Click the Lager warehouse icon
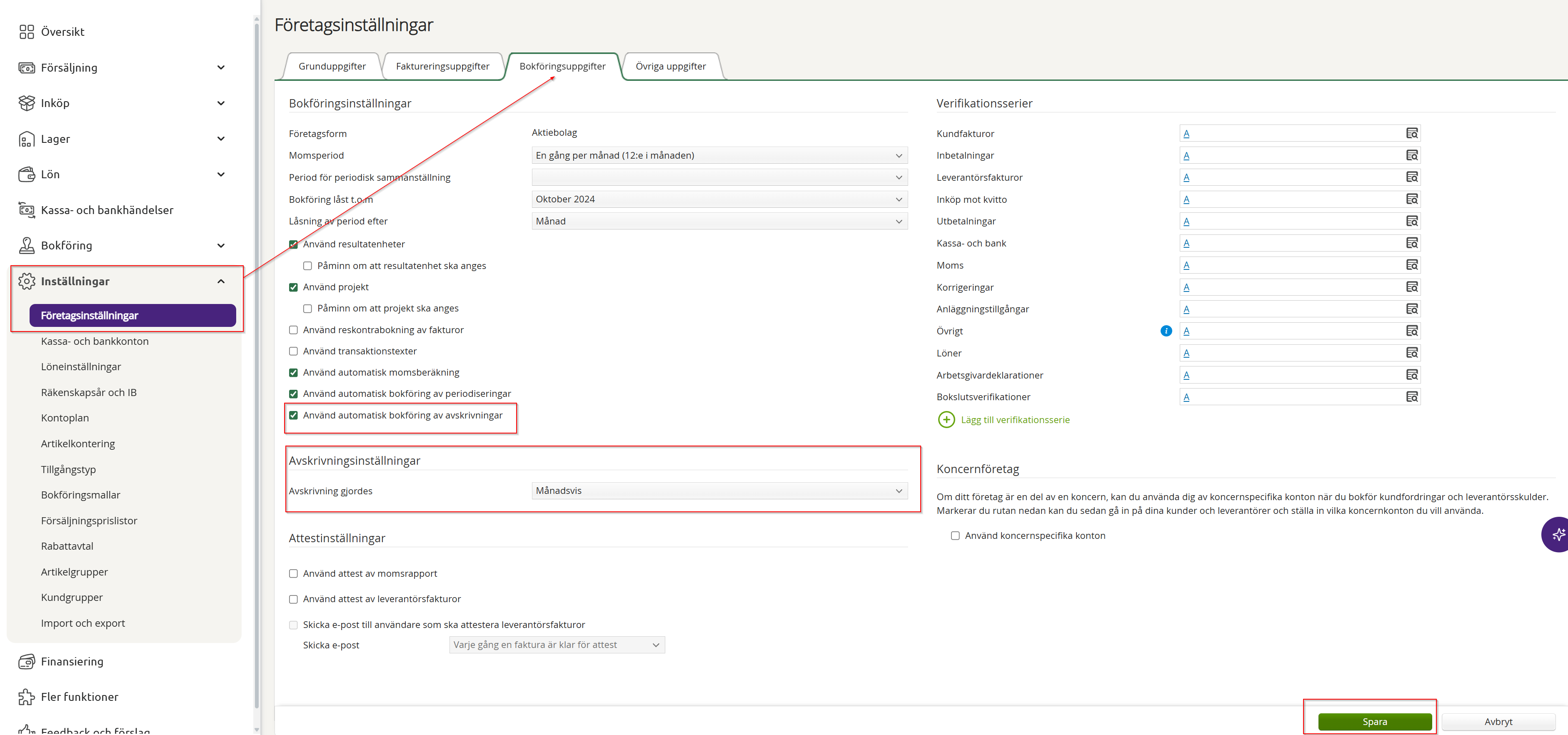The image size is (1568, 735). [x=26, y=140]
